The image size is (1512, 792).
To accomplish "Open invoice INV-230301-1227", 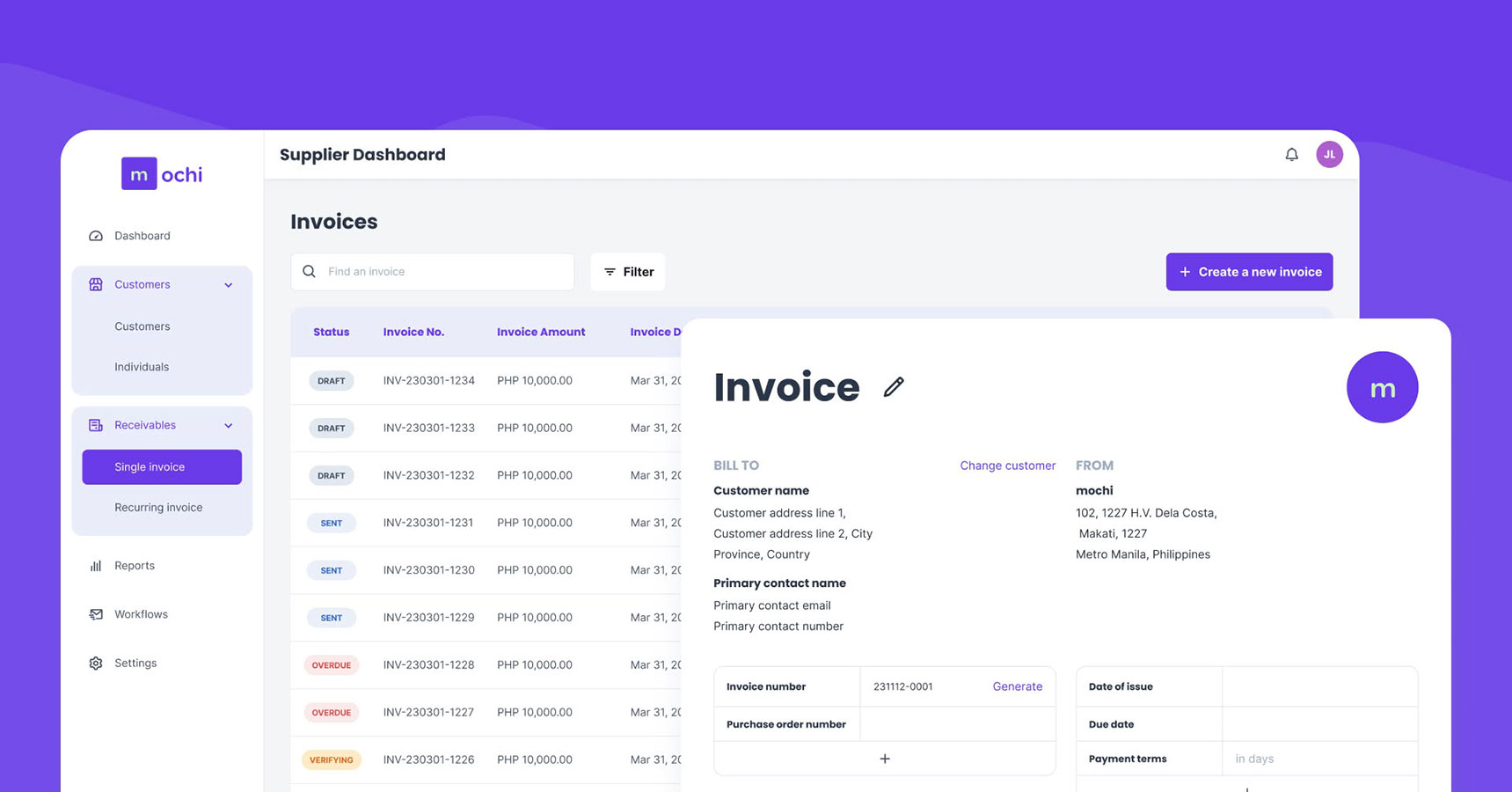I will [x=428, y=713].
